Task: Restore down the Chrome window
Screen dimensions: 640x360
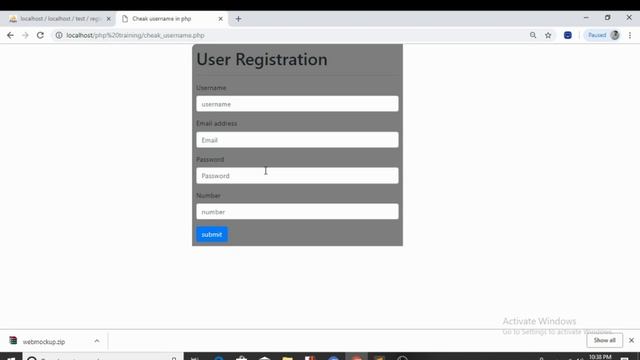Action: pos(608,18)
